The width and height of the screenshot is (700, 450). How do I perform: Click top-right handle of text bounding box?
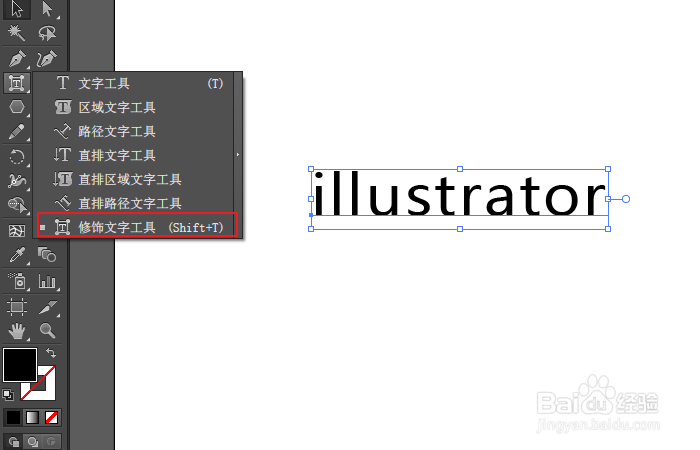coord(608,169)
